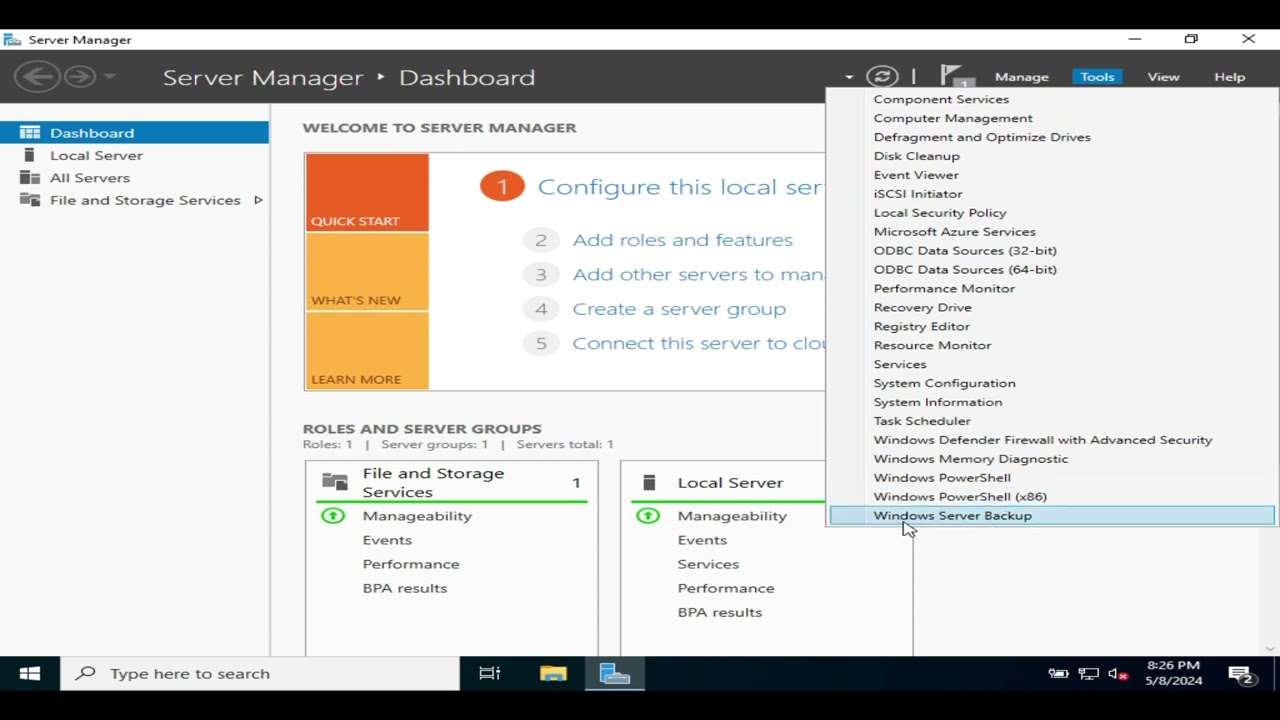
Task: Select the LEARN MORE tile
Action: click(367, 350)
